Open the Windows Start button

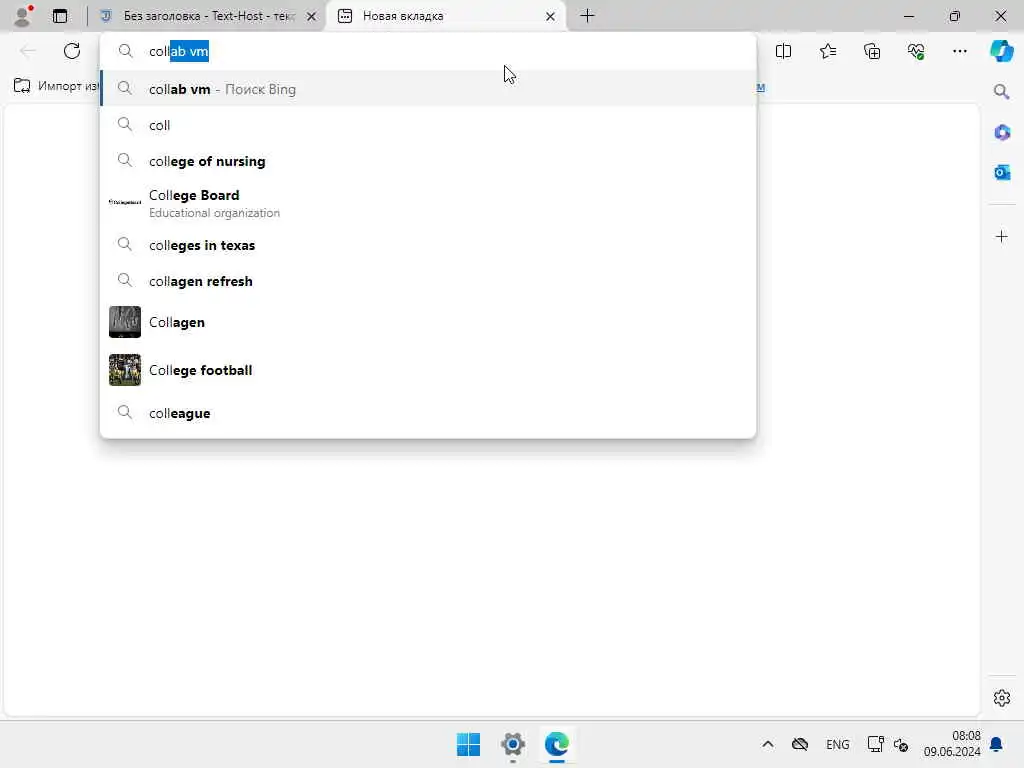[x=468, y=744]
